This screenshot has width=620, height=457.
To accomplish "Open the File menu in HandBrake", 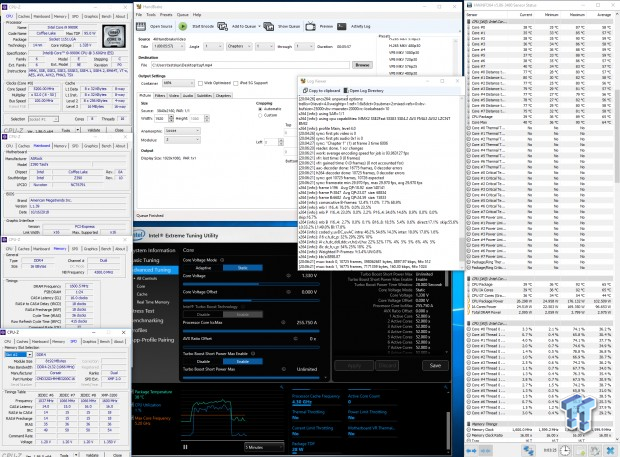I will 139,15.
